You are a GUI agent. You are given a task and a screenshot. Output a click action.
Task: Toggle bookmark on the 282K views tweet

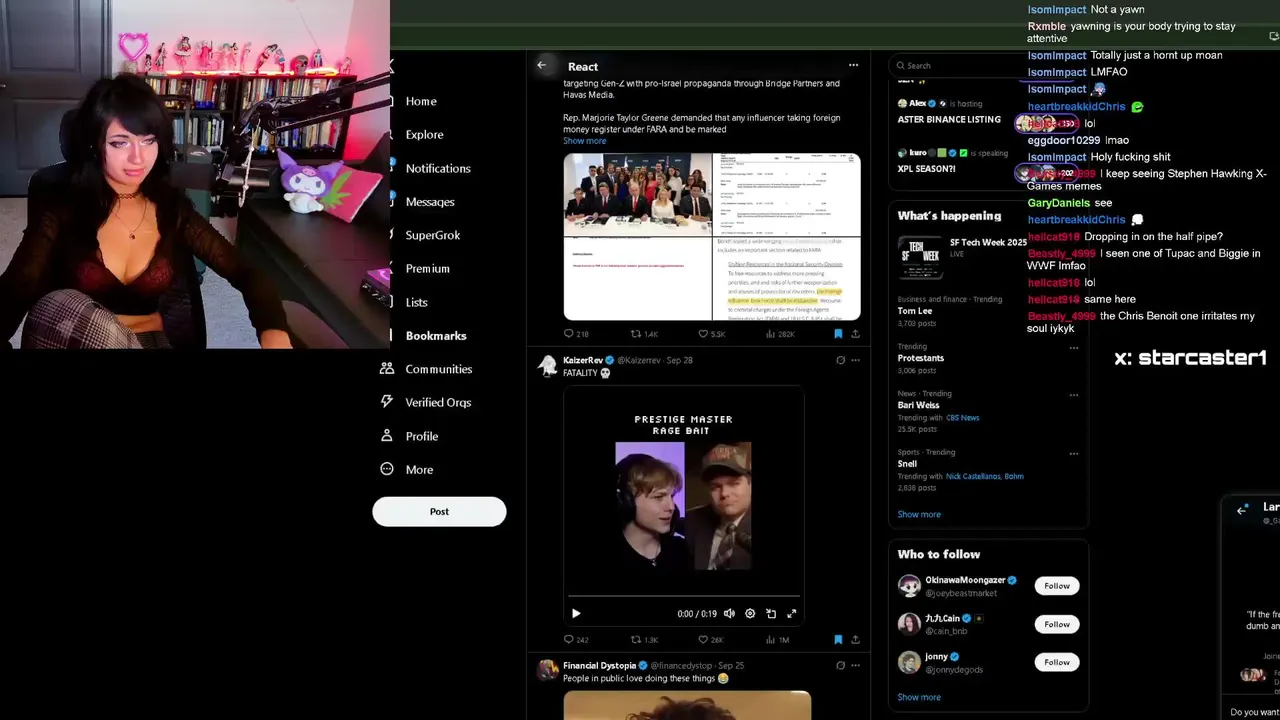point(838,334)
